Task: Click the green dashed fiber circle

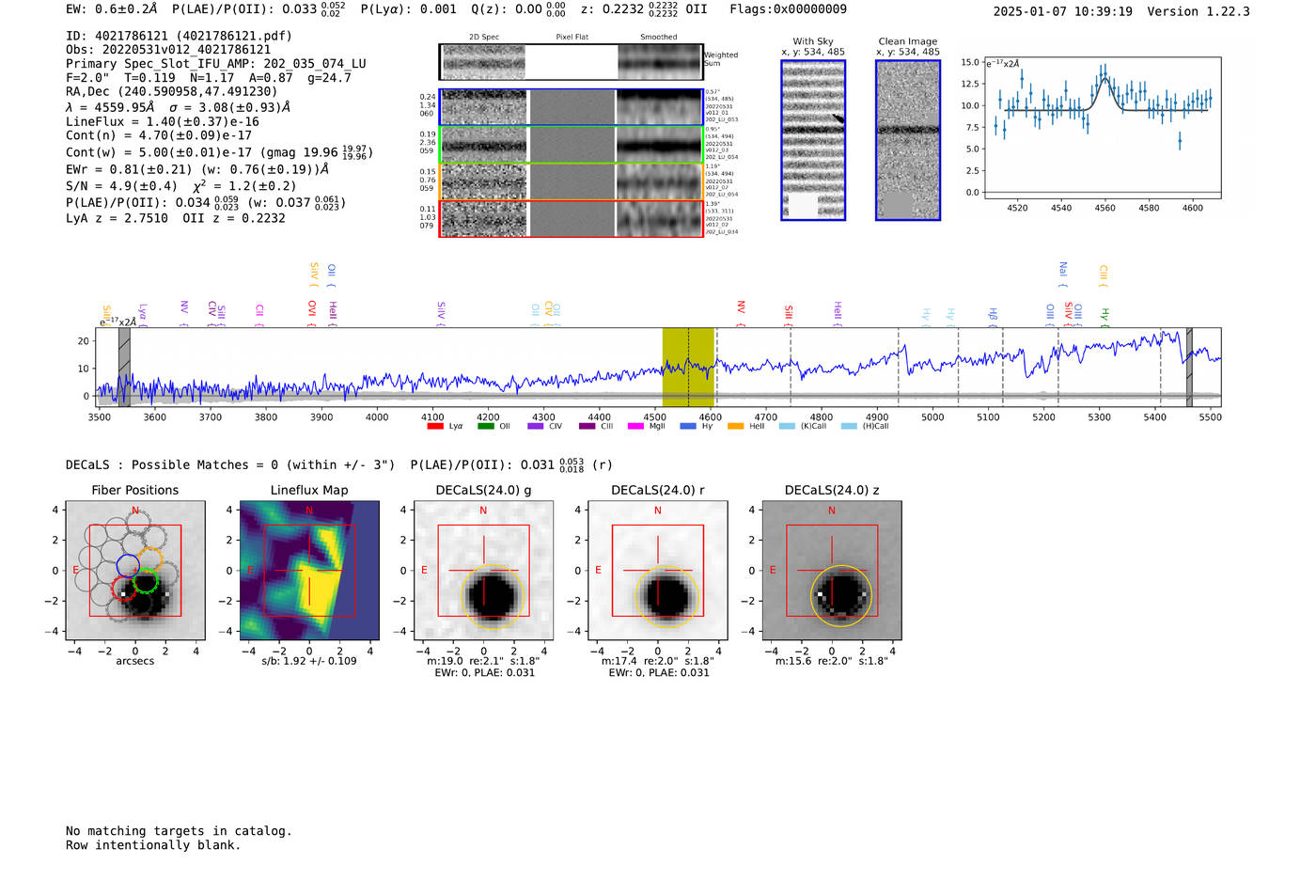Action: 145,581
